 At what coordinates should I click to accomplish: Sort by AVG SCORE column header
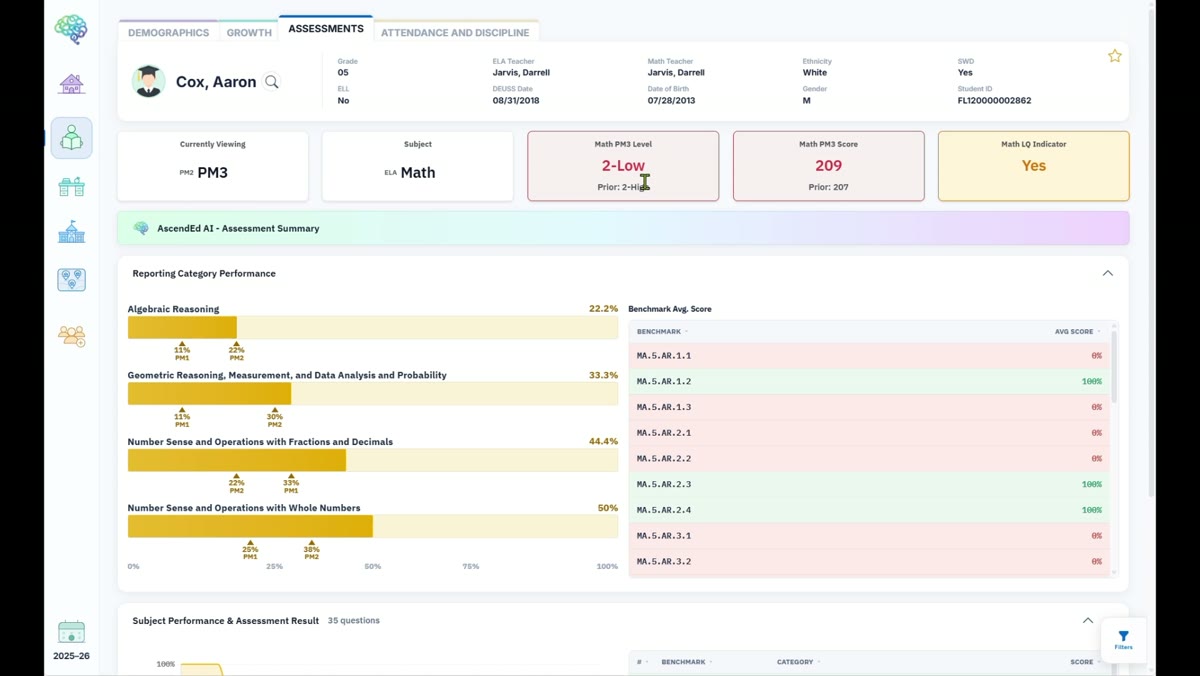(1077, 331)
